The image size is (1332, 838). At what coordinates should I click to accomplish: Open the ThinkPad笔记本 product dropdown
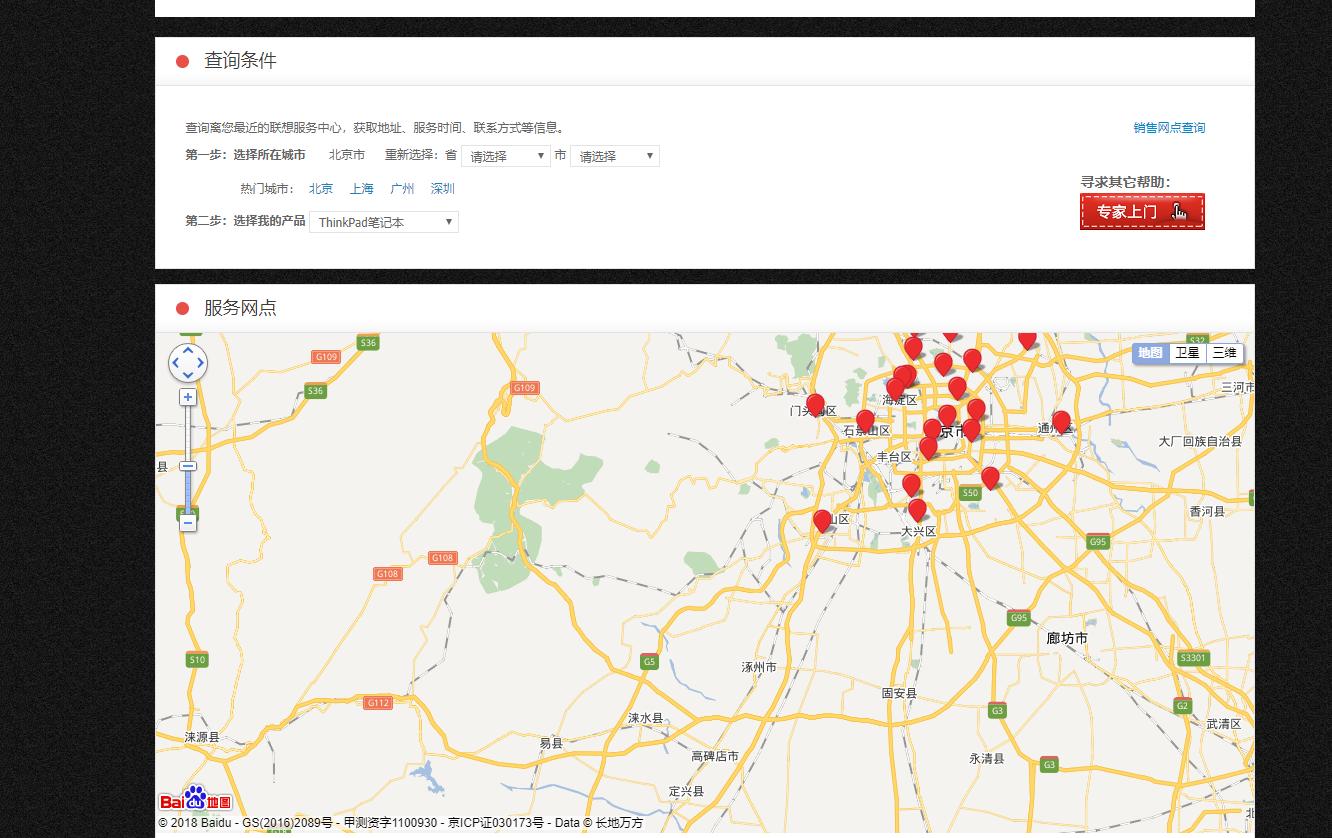[x=384, y=222]
